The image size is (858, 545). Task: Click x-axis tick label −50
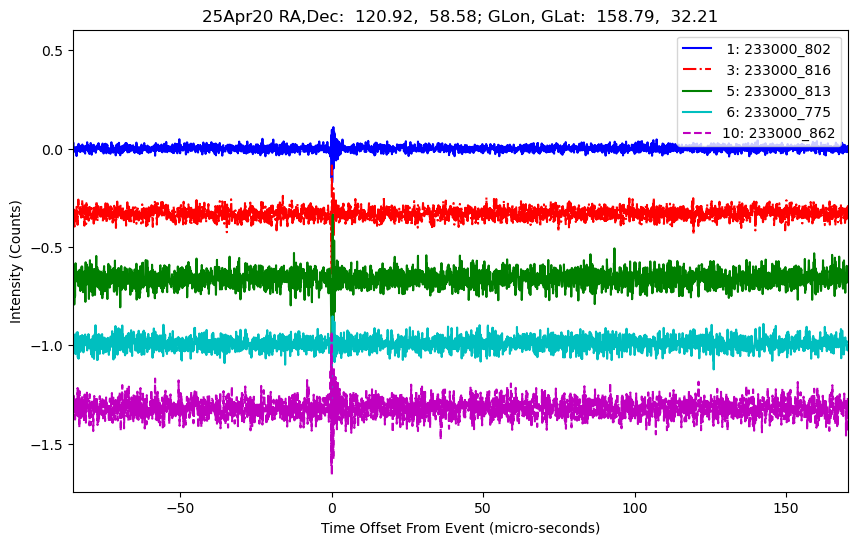181,508
